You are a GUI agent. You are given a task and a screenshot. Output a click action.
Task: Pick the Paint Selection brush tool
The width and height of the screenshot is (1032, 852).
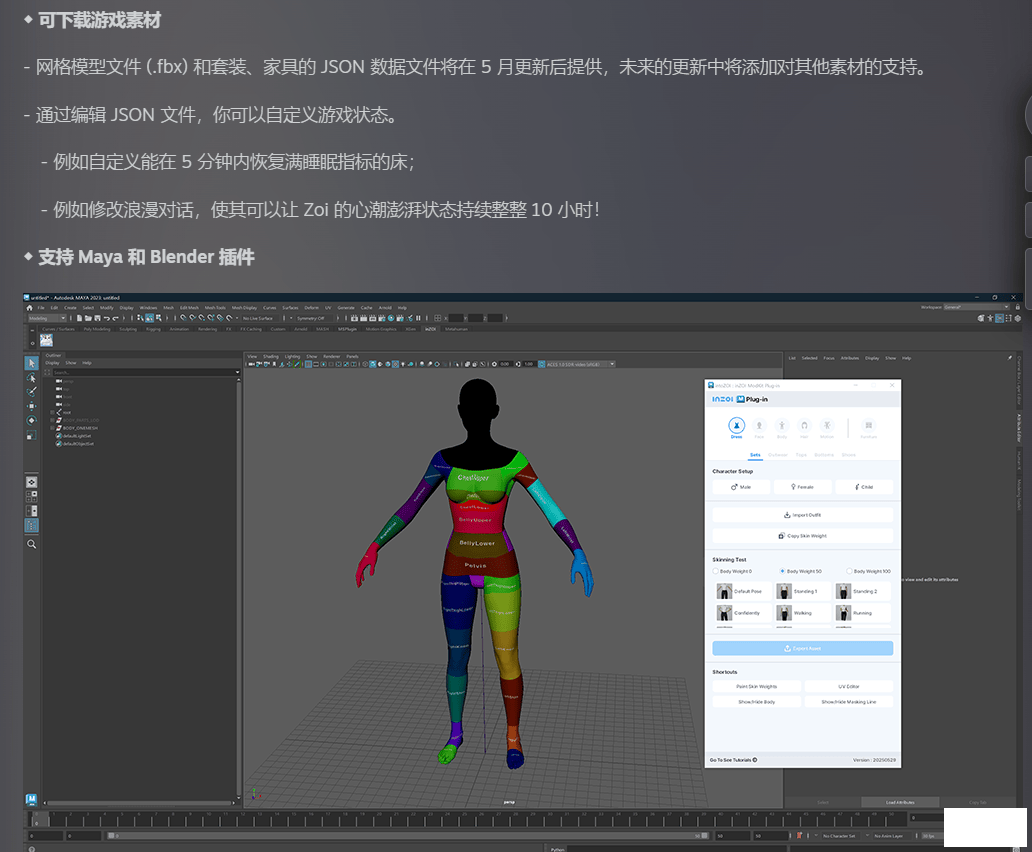pos(31,392)
